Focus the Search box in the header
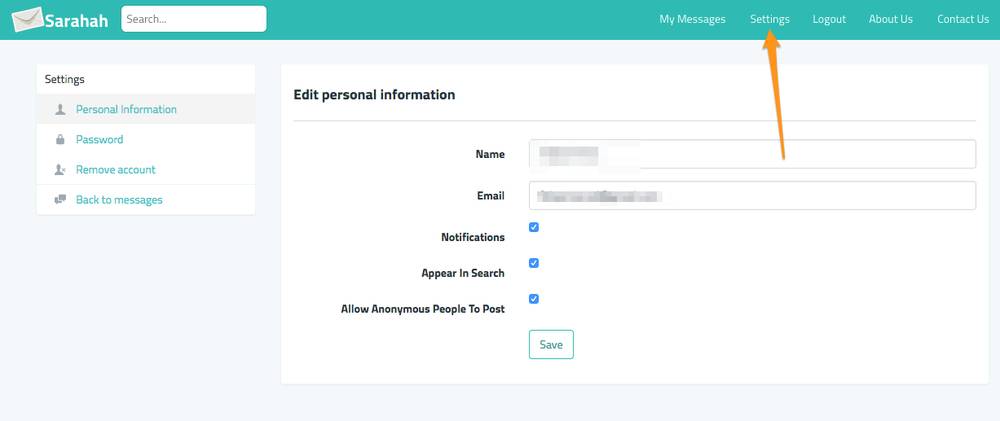Viewport: 1000px width, 421px height. 194,19
